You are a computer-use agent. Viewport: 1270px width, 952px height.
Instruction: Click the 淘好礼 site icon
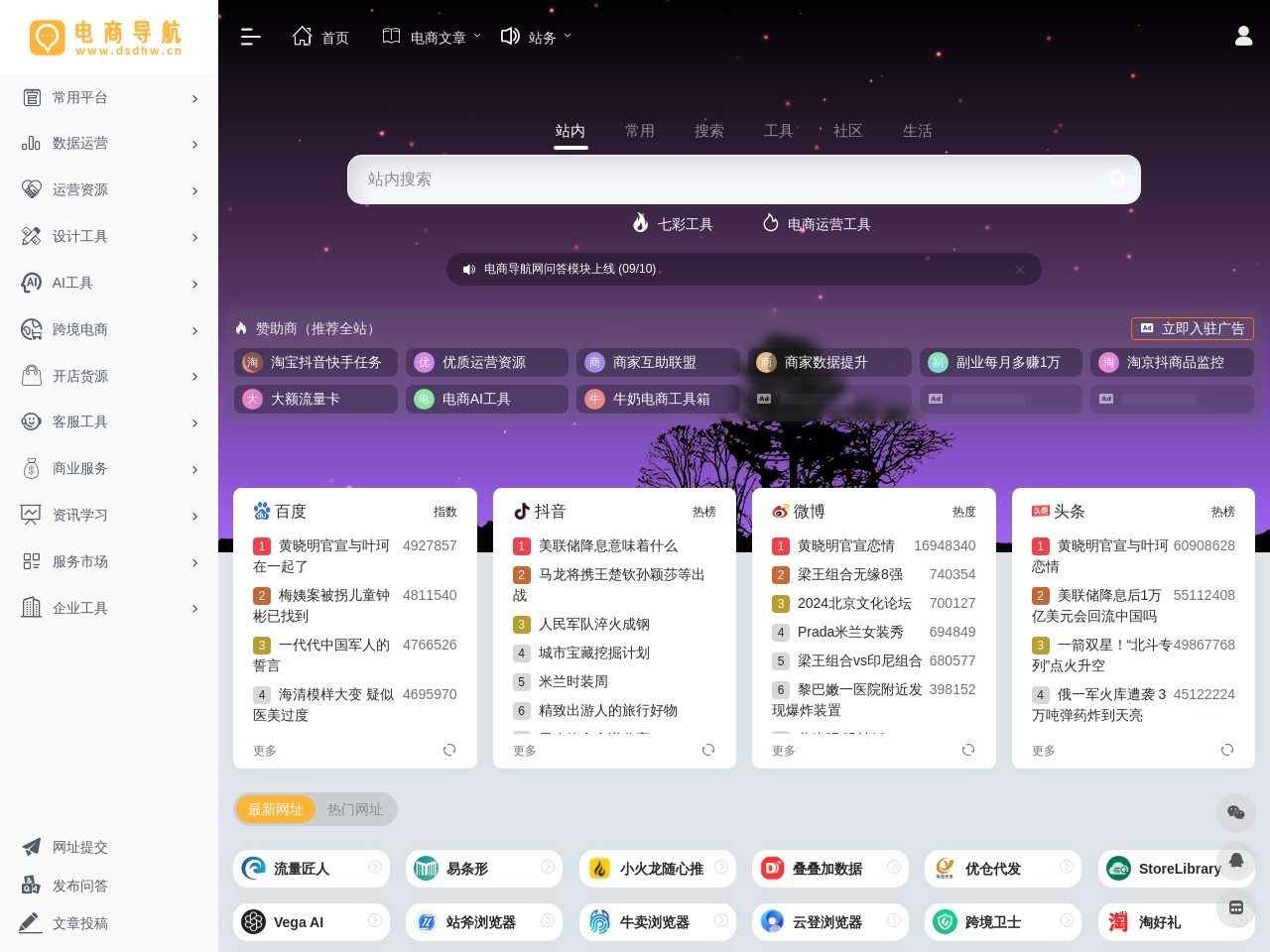pyautogui.click(x=1118, y=922)
